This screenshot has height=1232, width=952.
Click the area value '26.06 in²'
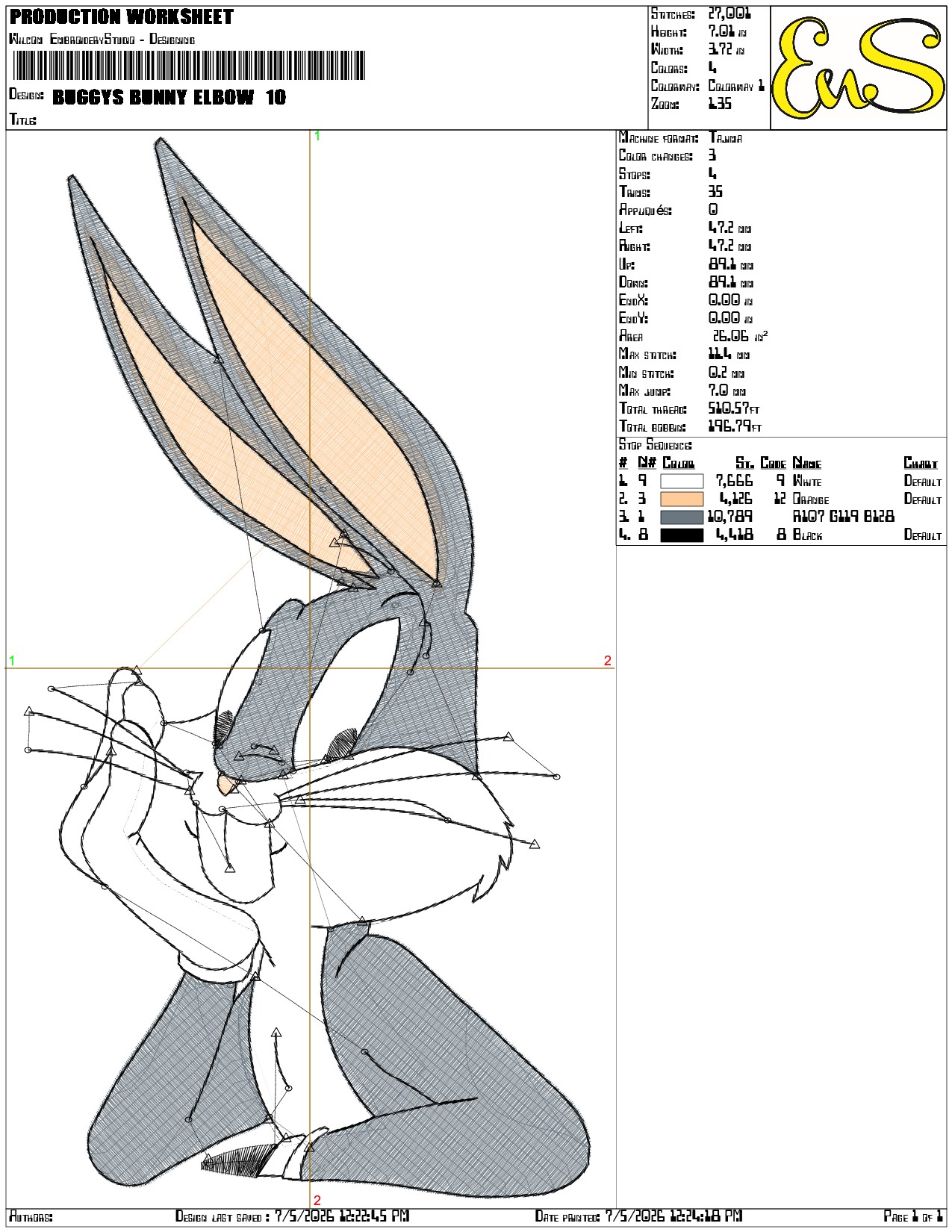[x=739, y=336]
